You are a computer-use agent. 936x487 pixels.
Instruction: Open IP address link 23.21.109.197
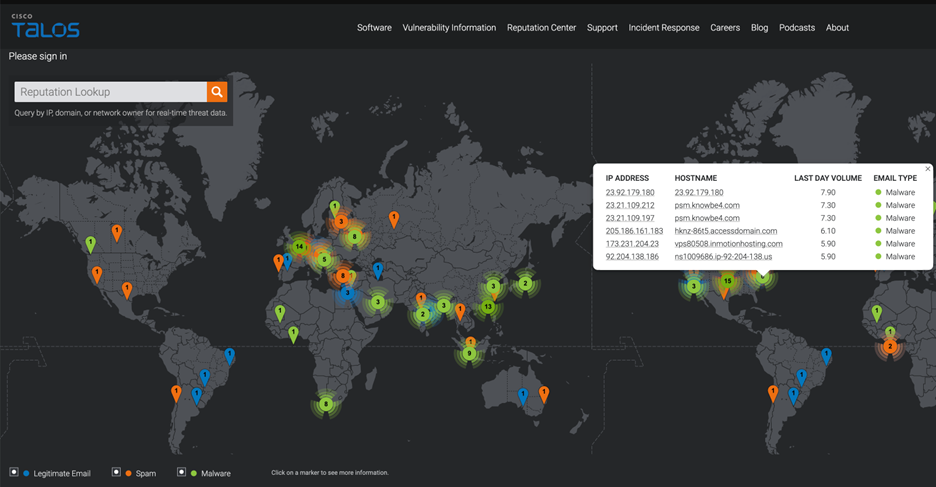(x=630, y=218)
